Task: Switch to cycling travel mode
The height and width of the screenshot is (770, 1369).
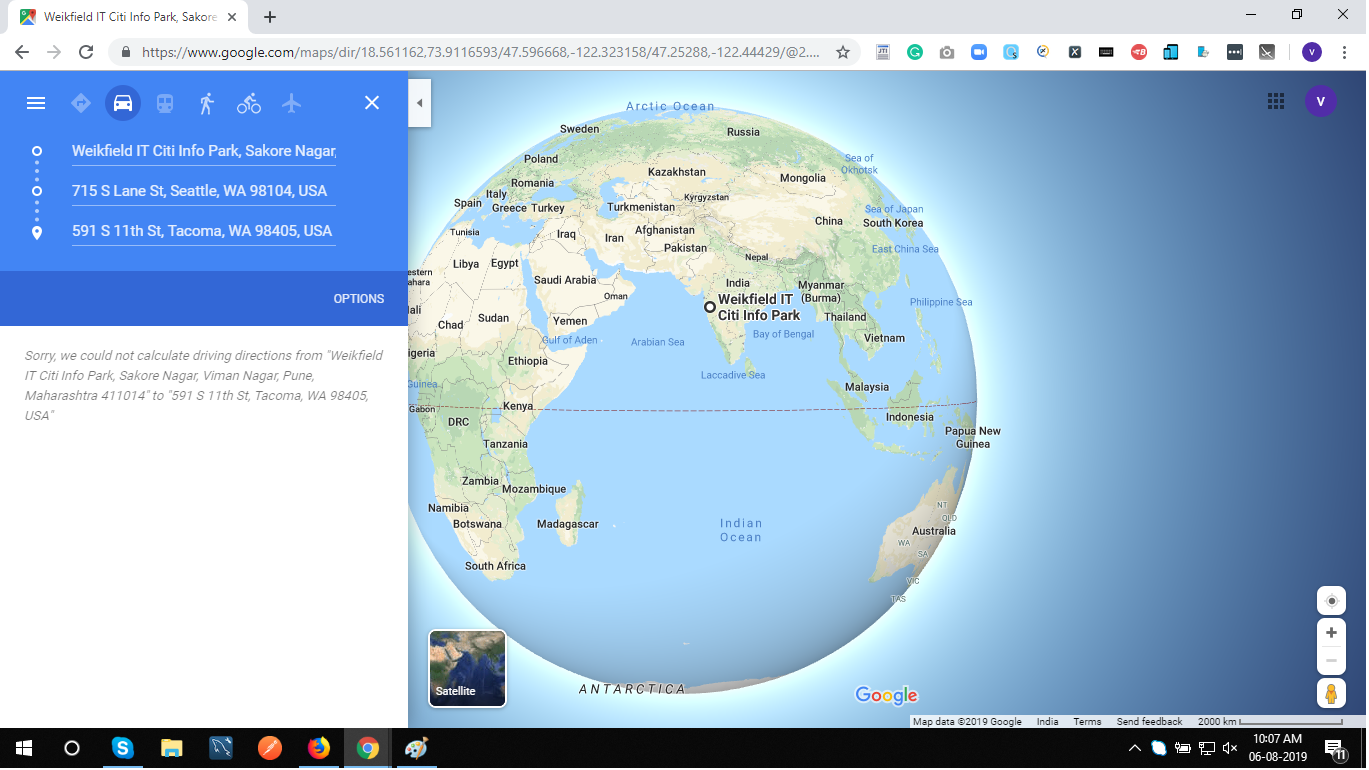Action: [x=249, y=103]
